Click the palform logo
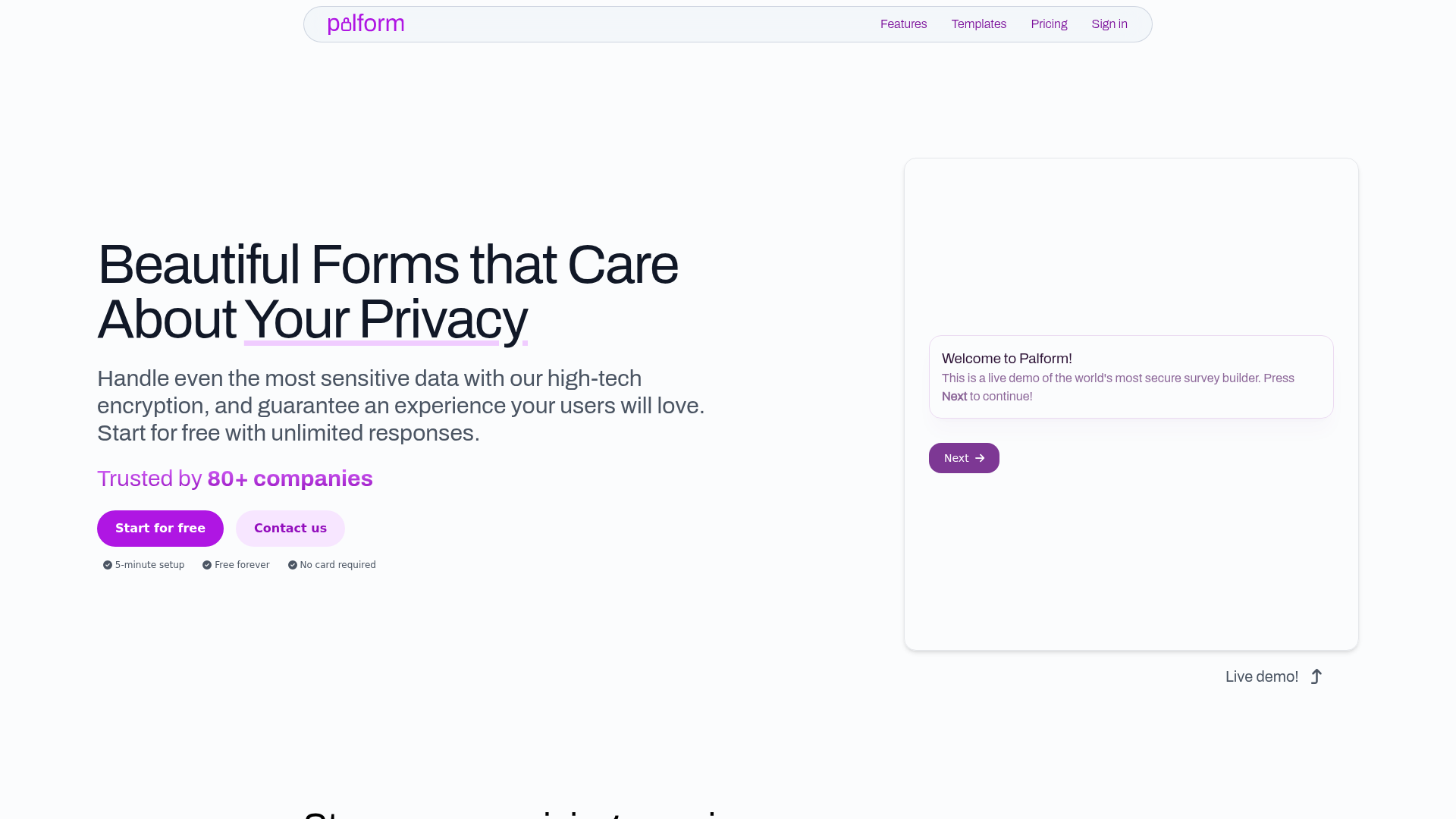 pos(366,24)
